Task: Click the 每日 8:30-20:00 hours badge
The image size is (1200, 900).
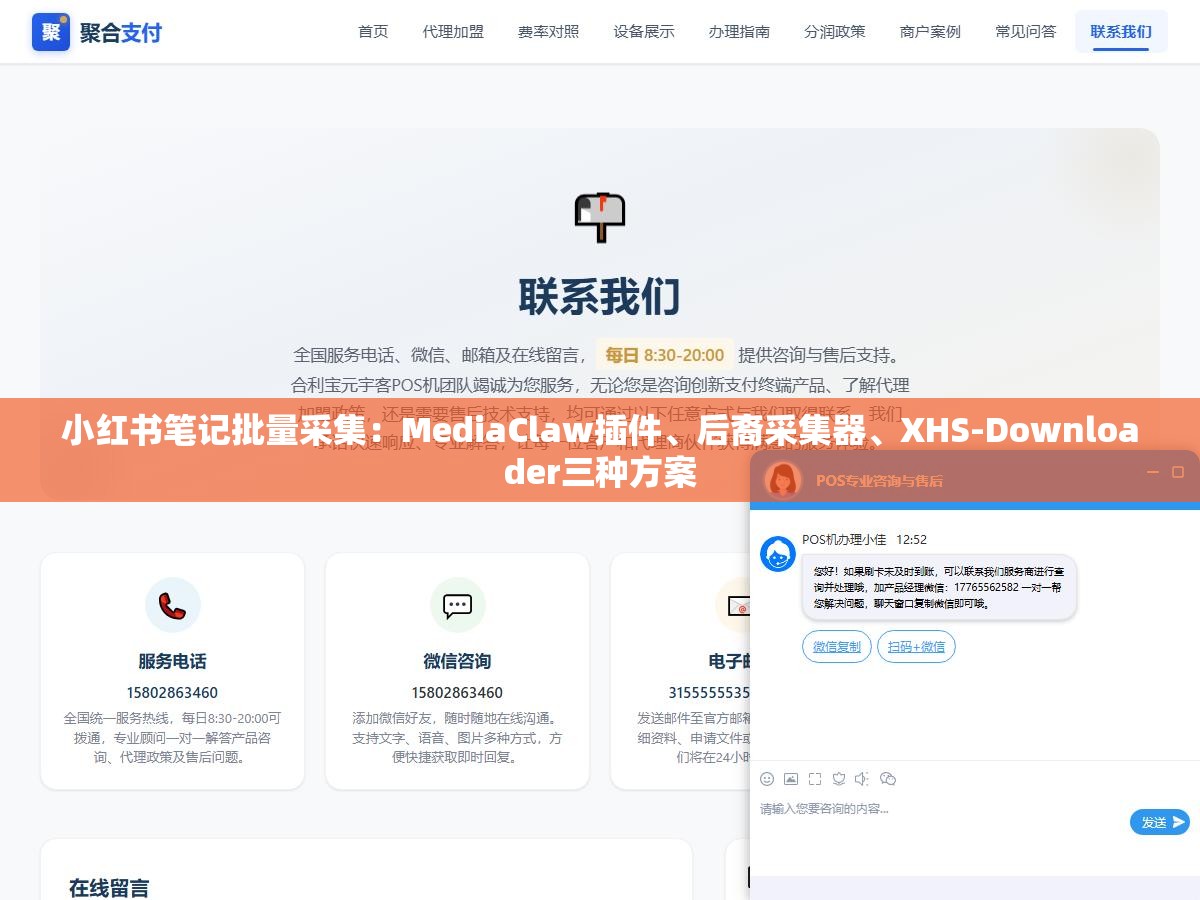Action: point(665,355)
